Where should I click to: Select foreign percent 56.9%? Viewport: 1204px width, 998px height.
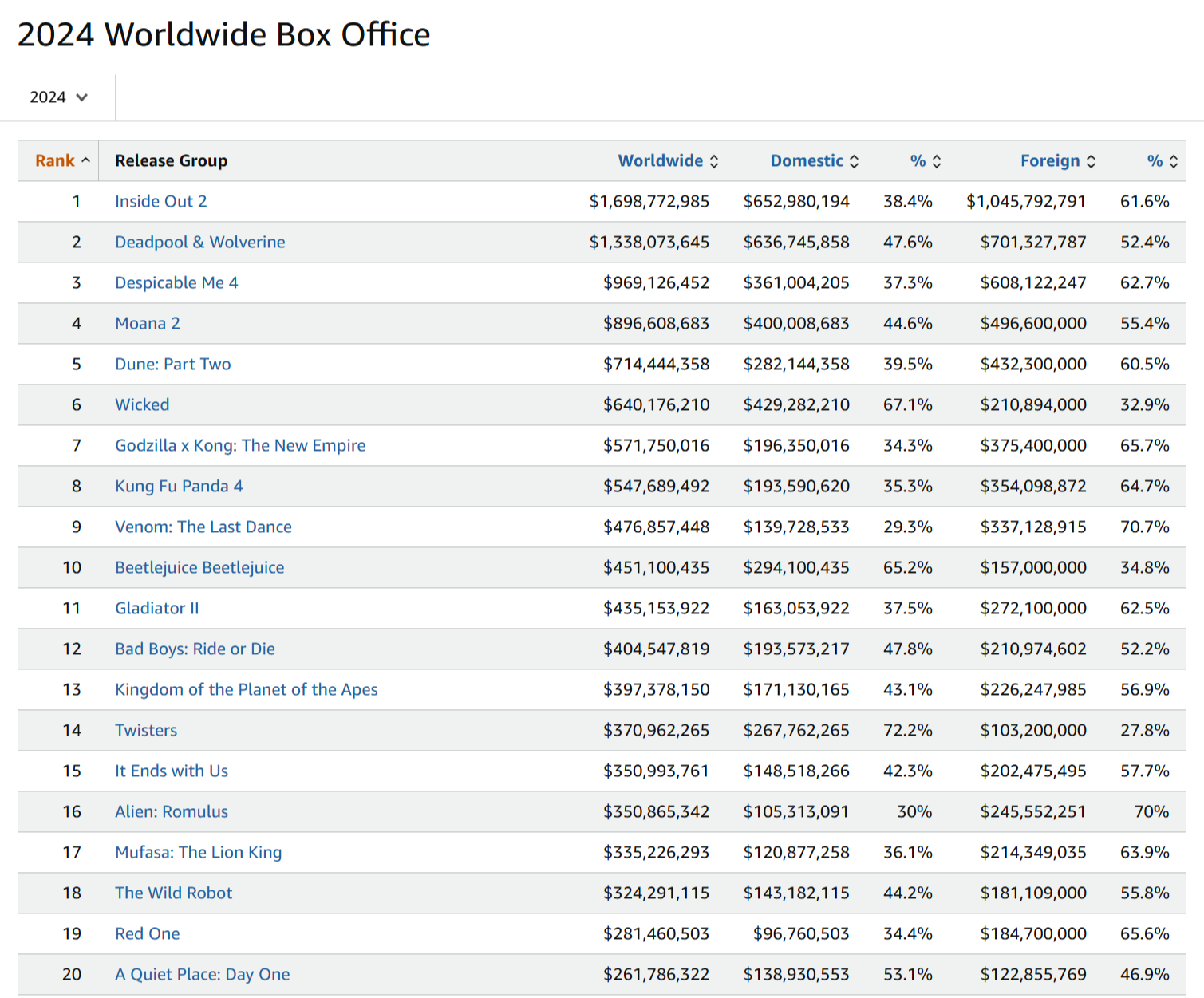1145,689
